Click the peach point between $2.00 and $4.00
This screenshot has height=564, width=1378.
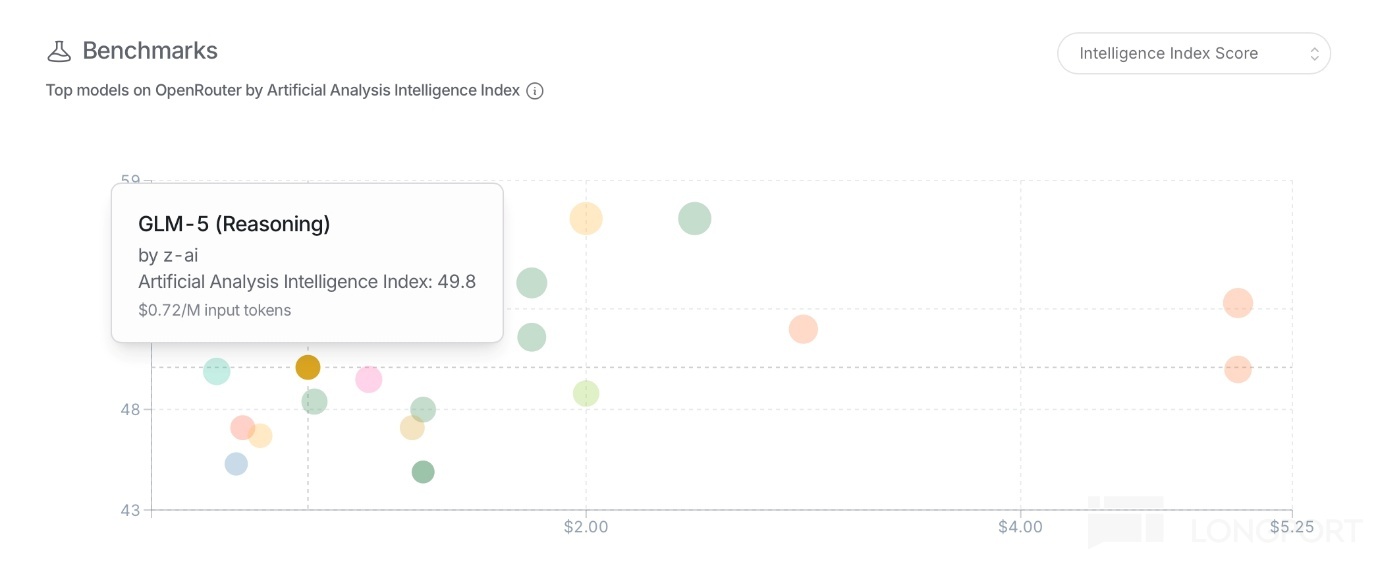[803, 329]
